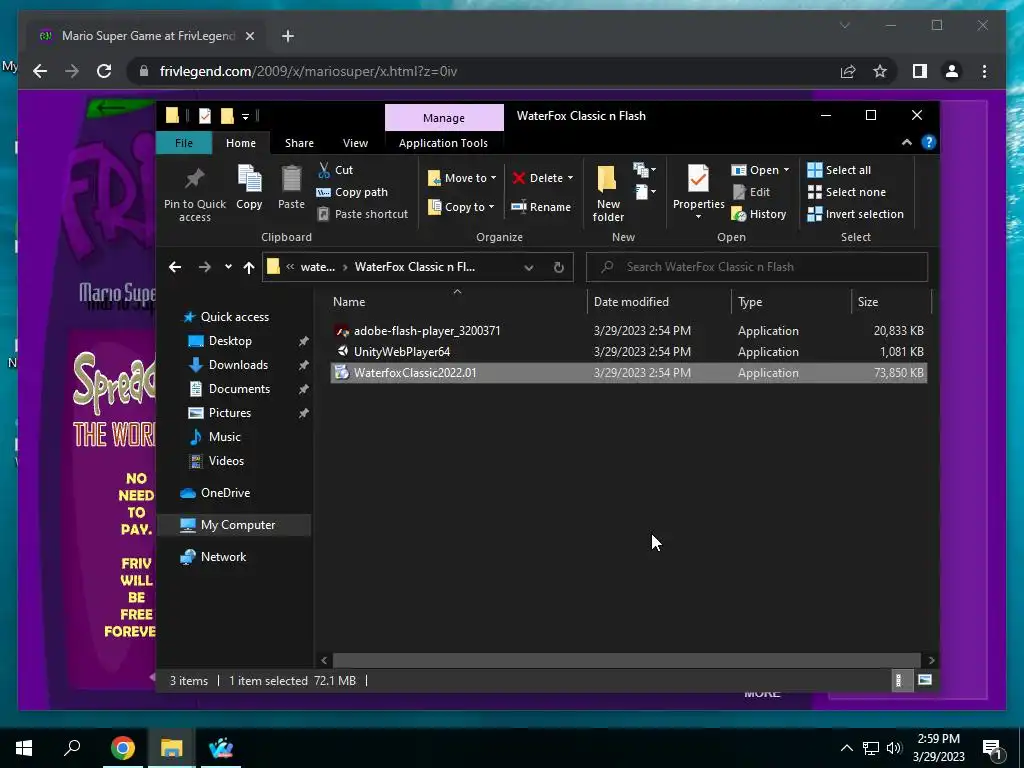Click Paste shortcut in the ribbon
The height and width of the screenshot is (768, 1024).
pos(363,214)
